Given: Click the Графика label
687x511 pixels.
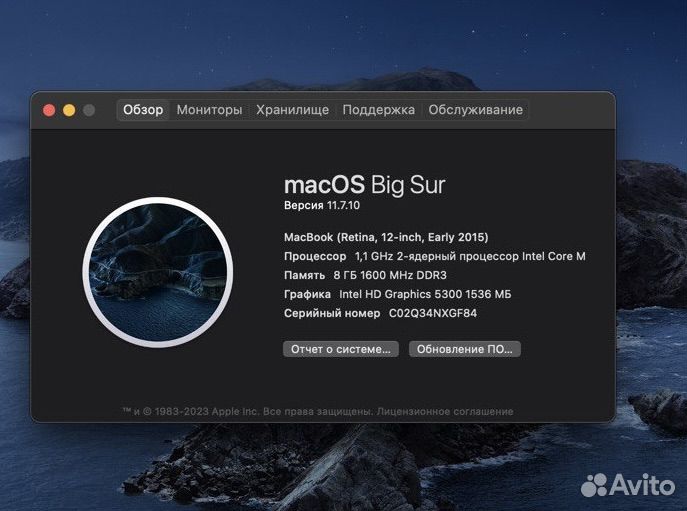Looking at the screenshot, I should point(307,294).
